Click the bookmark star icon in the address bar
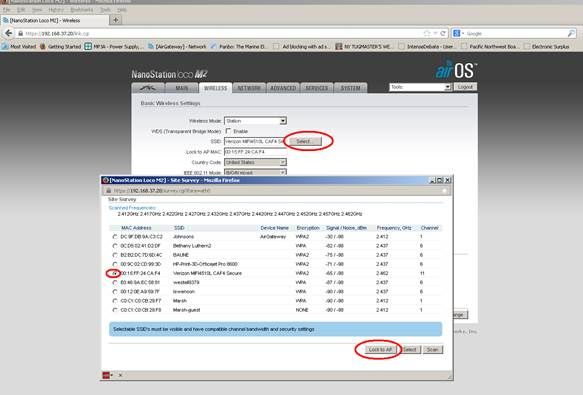Screen dimensions: 583x395 click(x=427, y=33)
